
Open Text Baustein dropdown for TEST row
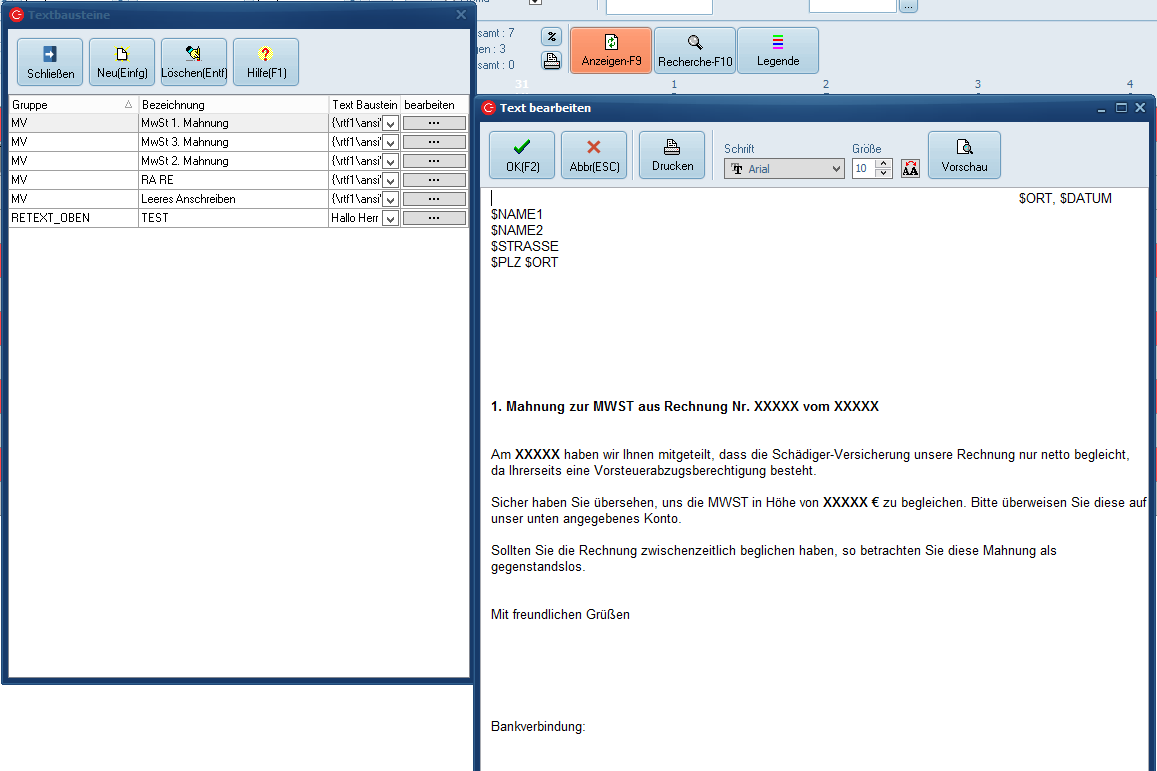(390, 218)
